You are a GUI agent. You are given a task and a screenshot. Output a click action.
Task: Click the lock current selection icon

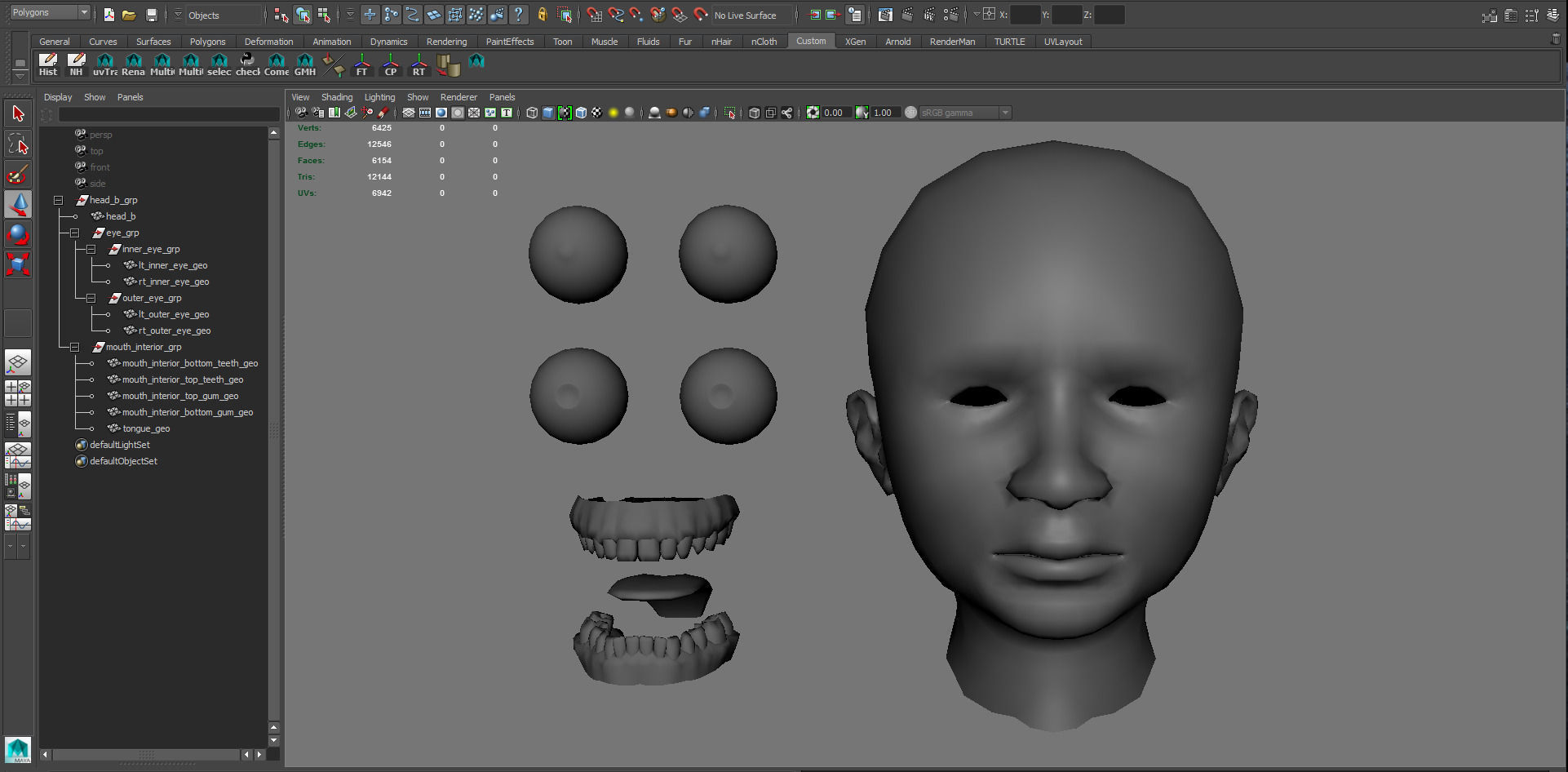[x=542, y=15]
